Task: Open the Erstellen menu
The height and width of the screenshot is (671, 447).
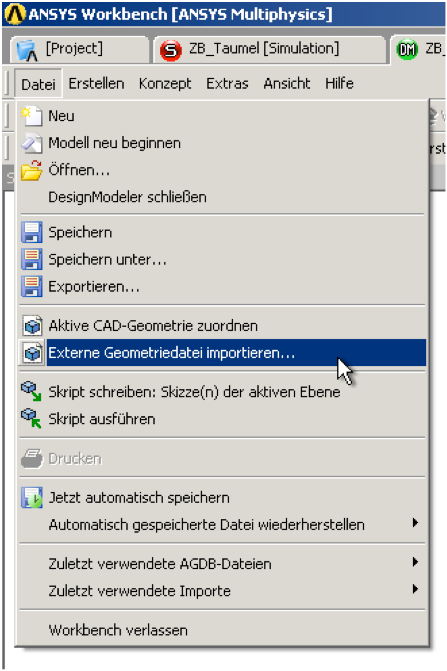Action: [96, 84]
